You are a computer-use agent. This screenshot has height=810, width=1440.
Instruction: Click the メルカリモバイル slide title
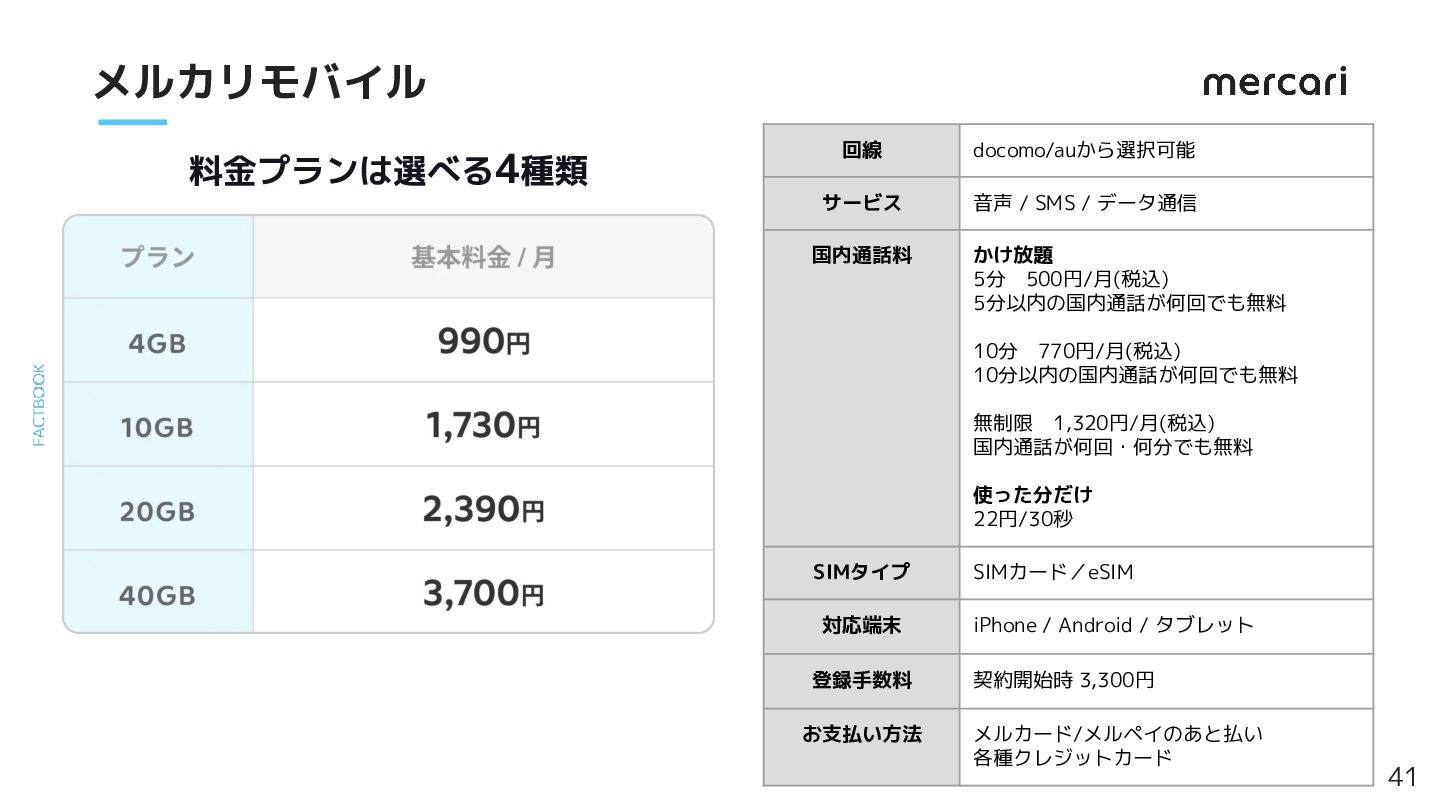pyautogui.click(x=259, y=82)
